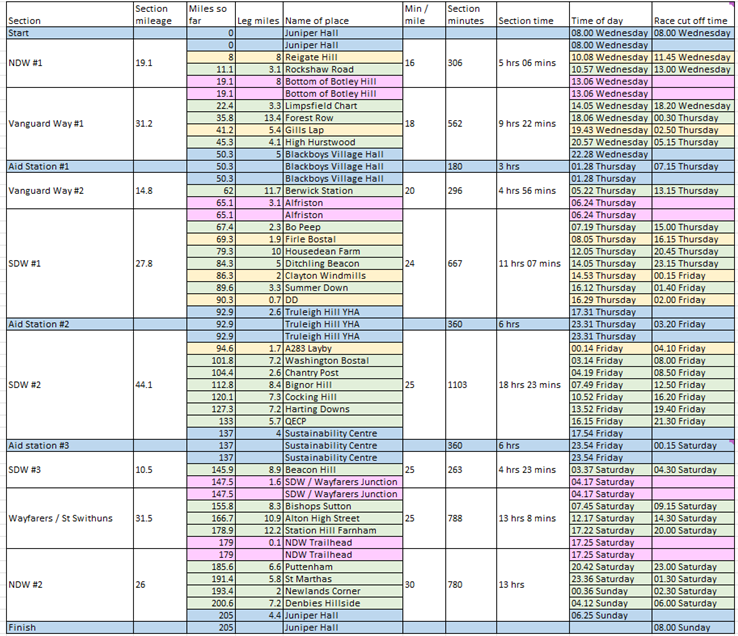Image resolution: width=738 pixels, height=636 pixels.
Task: Select the '03.20 Friday' cut off cell
Action: pos(693,324)
